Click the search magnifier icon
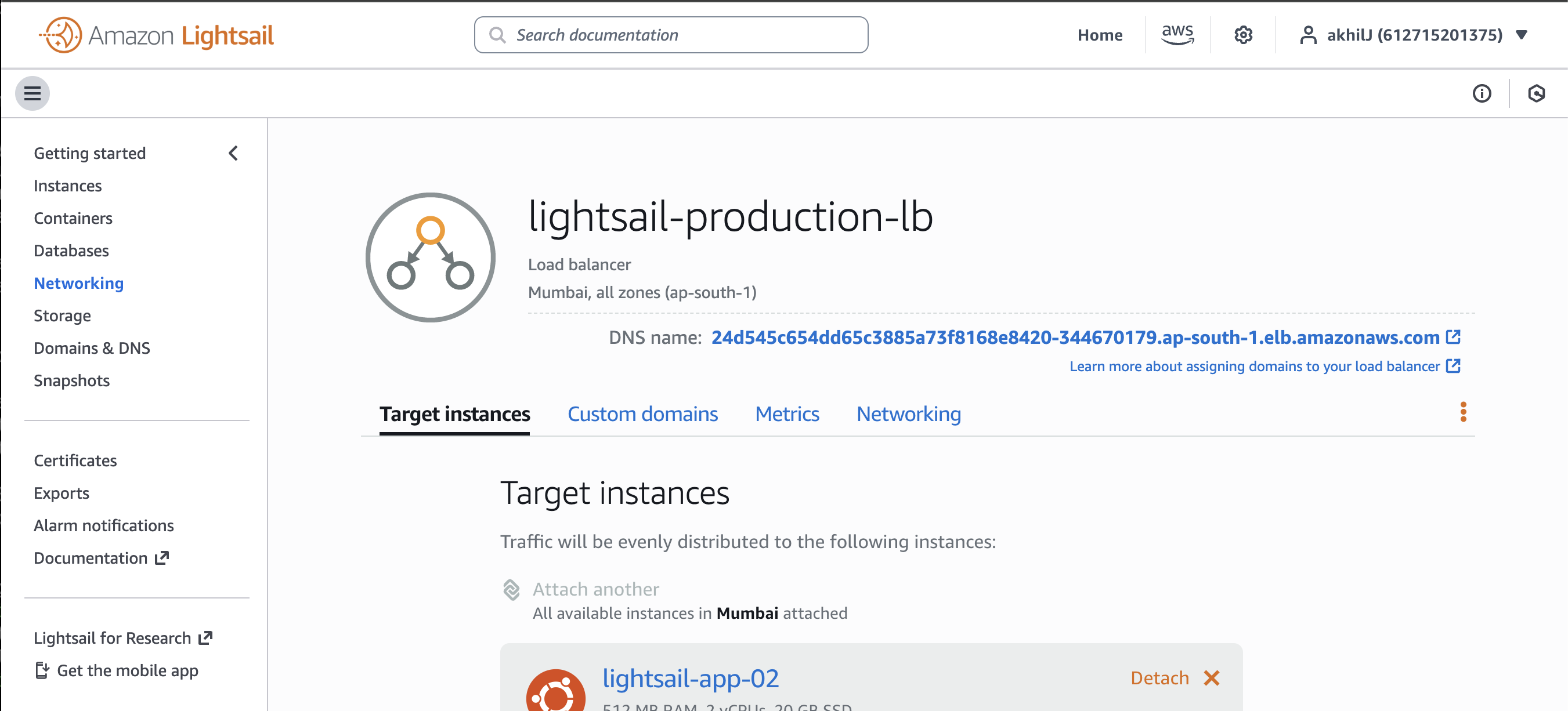Image resolution: width=1568 pixels, height=711 pixels. [x=497, y=35]
